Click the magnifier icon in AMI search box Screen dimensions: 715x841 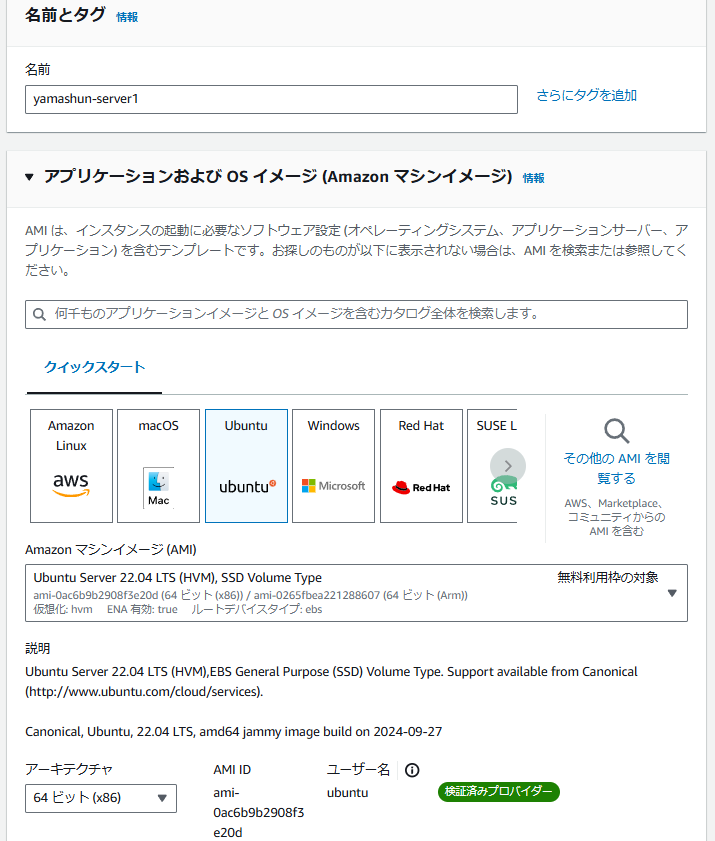click(x=39, y=314)
